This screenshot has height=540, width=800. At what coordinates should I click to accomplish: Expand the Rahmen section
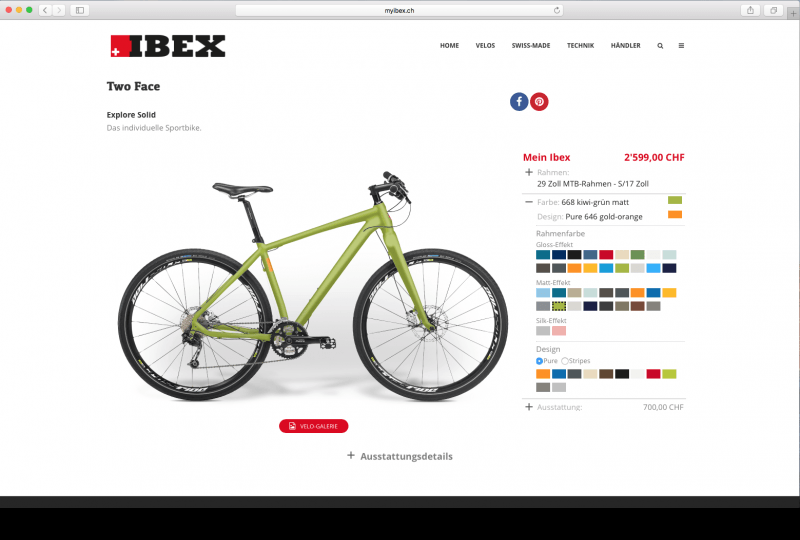529,173
